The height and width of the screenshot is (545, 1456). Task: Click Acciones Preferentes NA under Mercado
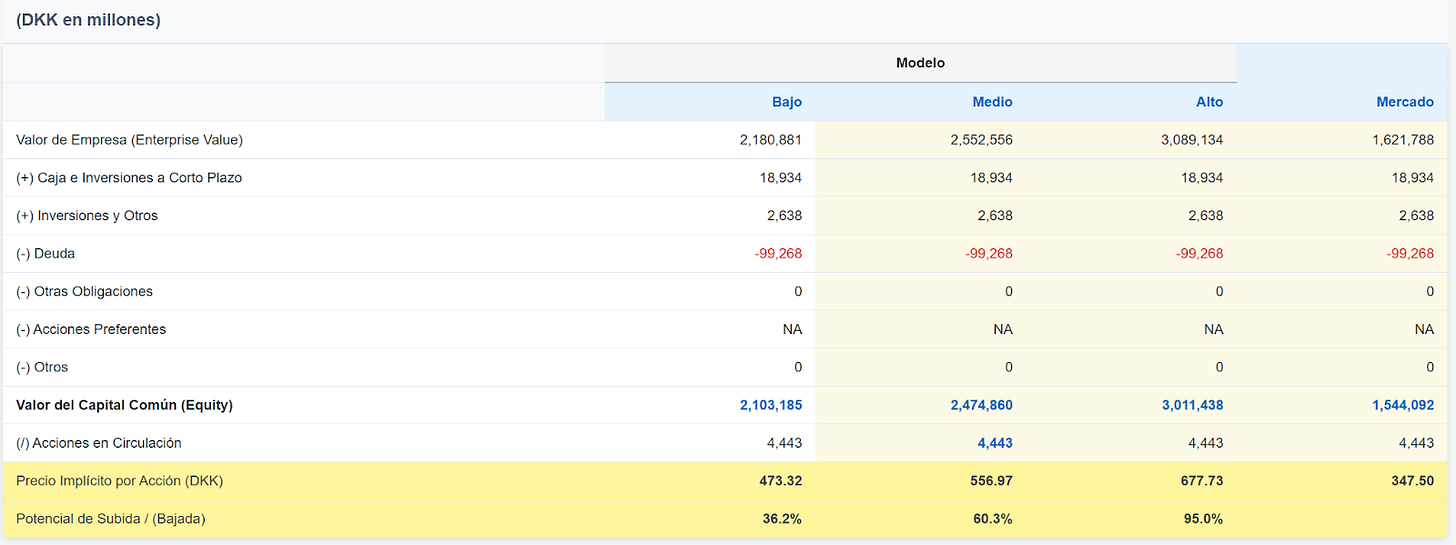point(1425,329)
